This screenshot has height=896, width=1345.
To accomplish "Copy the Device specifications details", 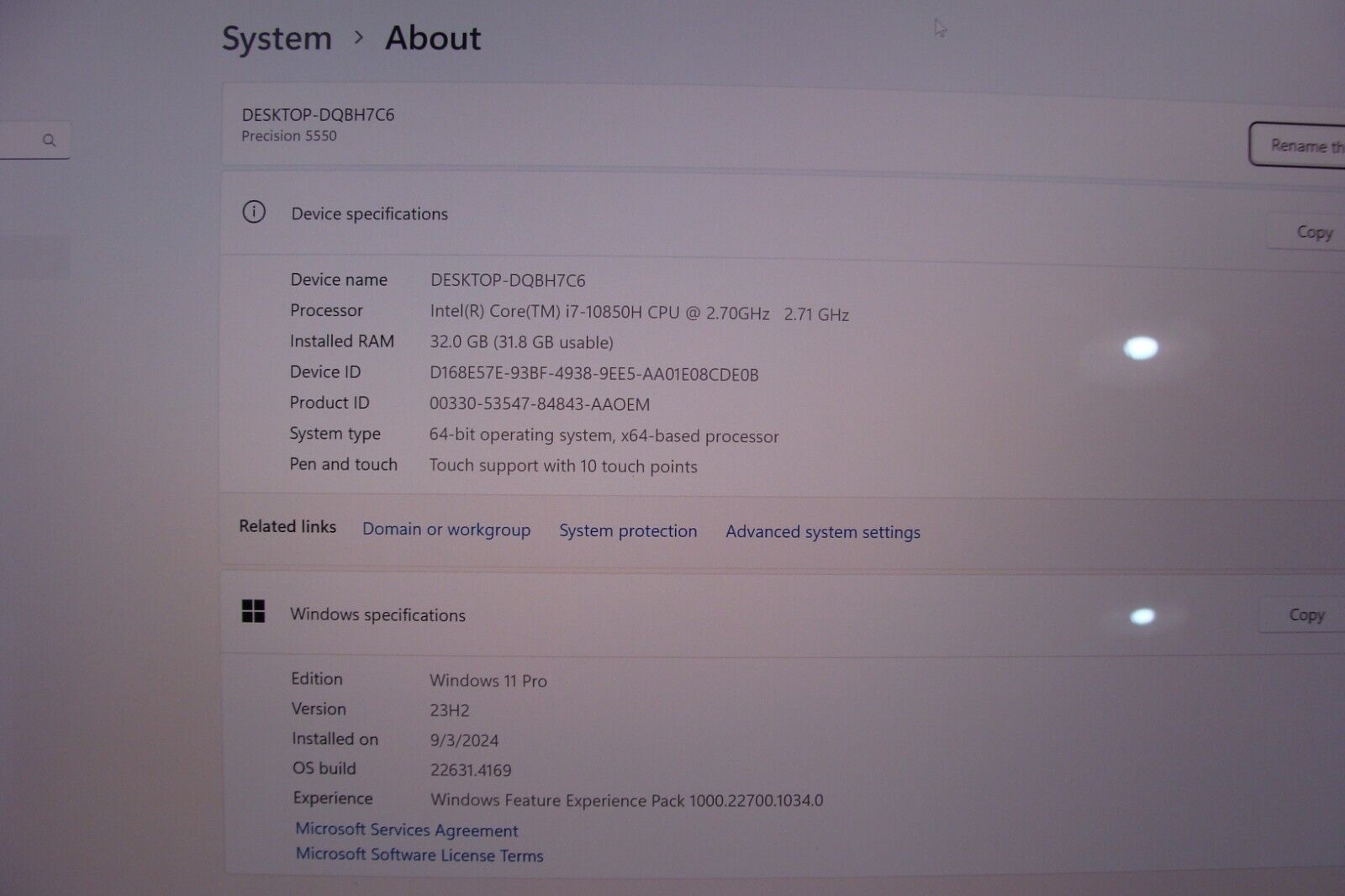I will coord(1312,231).
